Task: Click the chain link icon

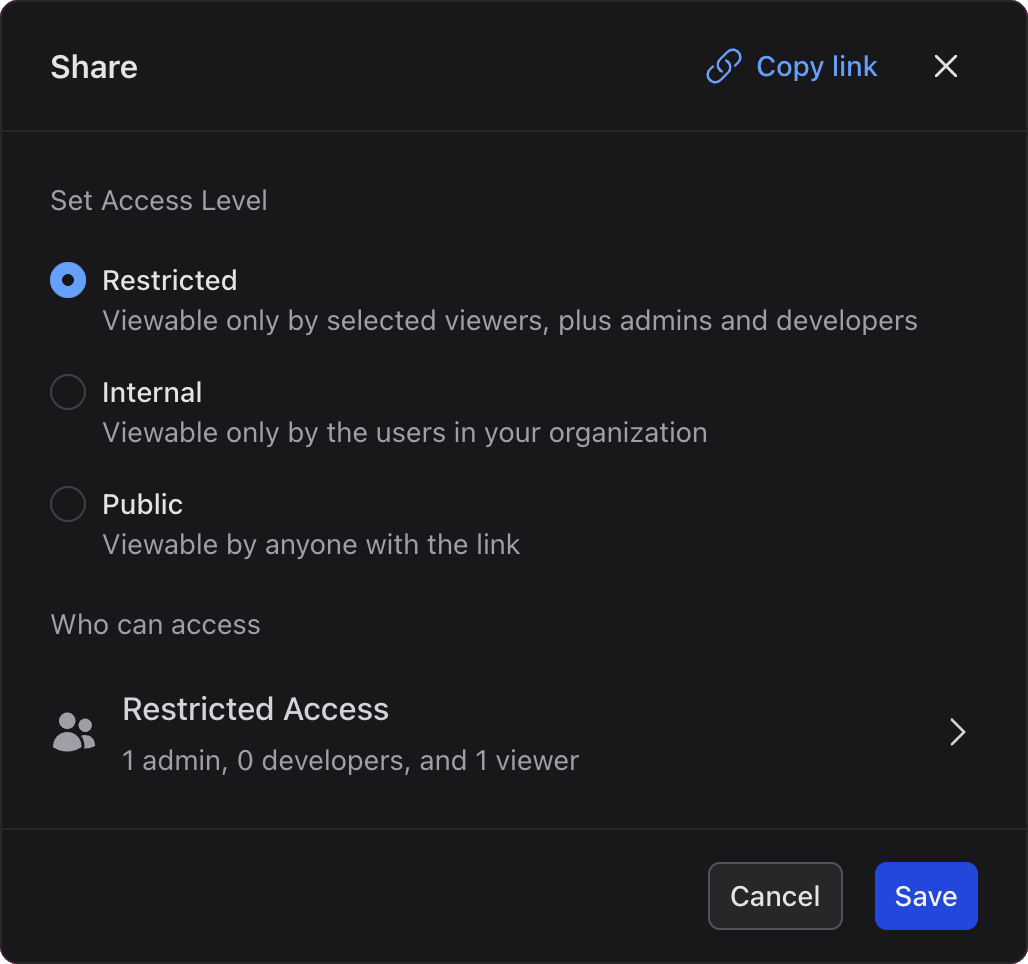Action: pos(723,67)
